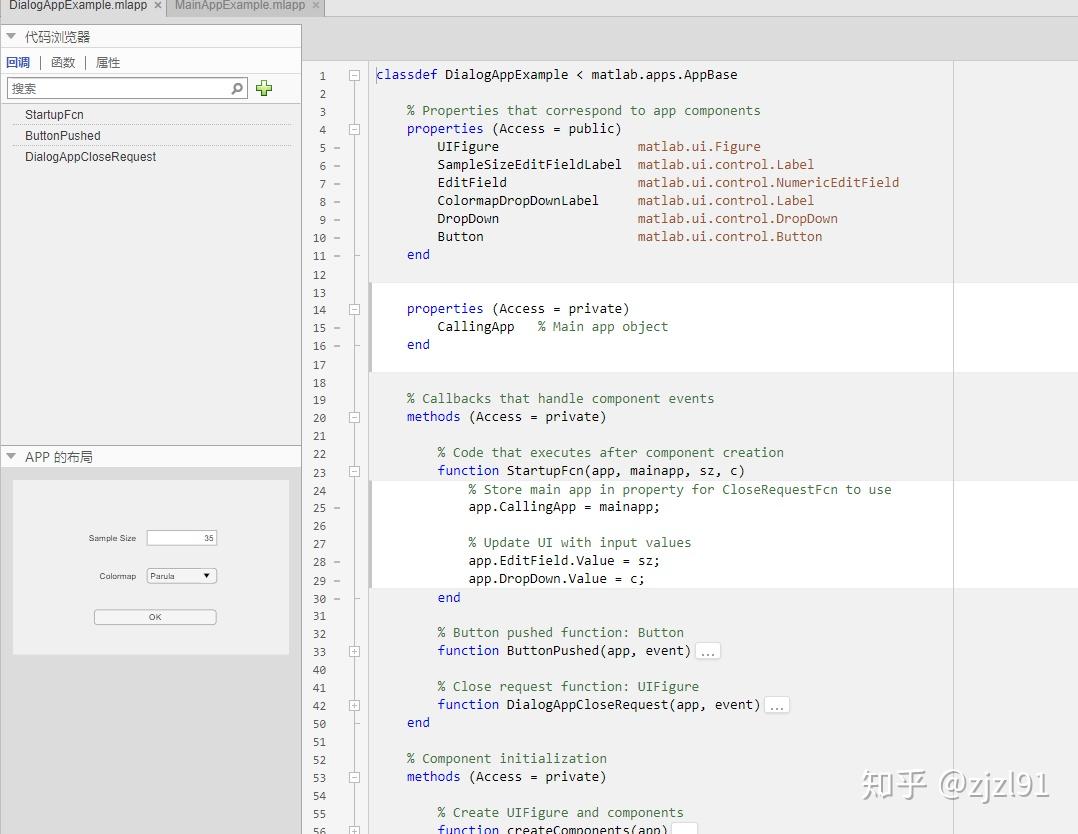Expand the folded ButtonPushed function marker on line 33
The height and width of the screenshot is (834, 1078).
click(x=354, y=651)
